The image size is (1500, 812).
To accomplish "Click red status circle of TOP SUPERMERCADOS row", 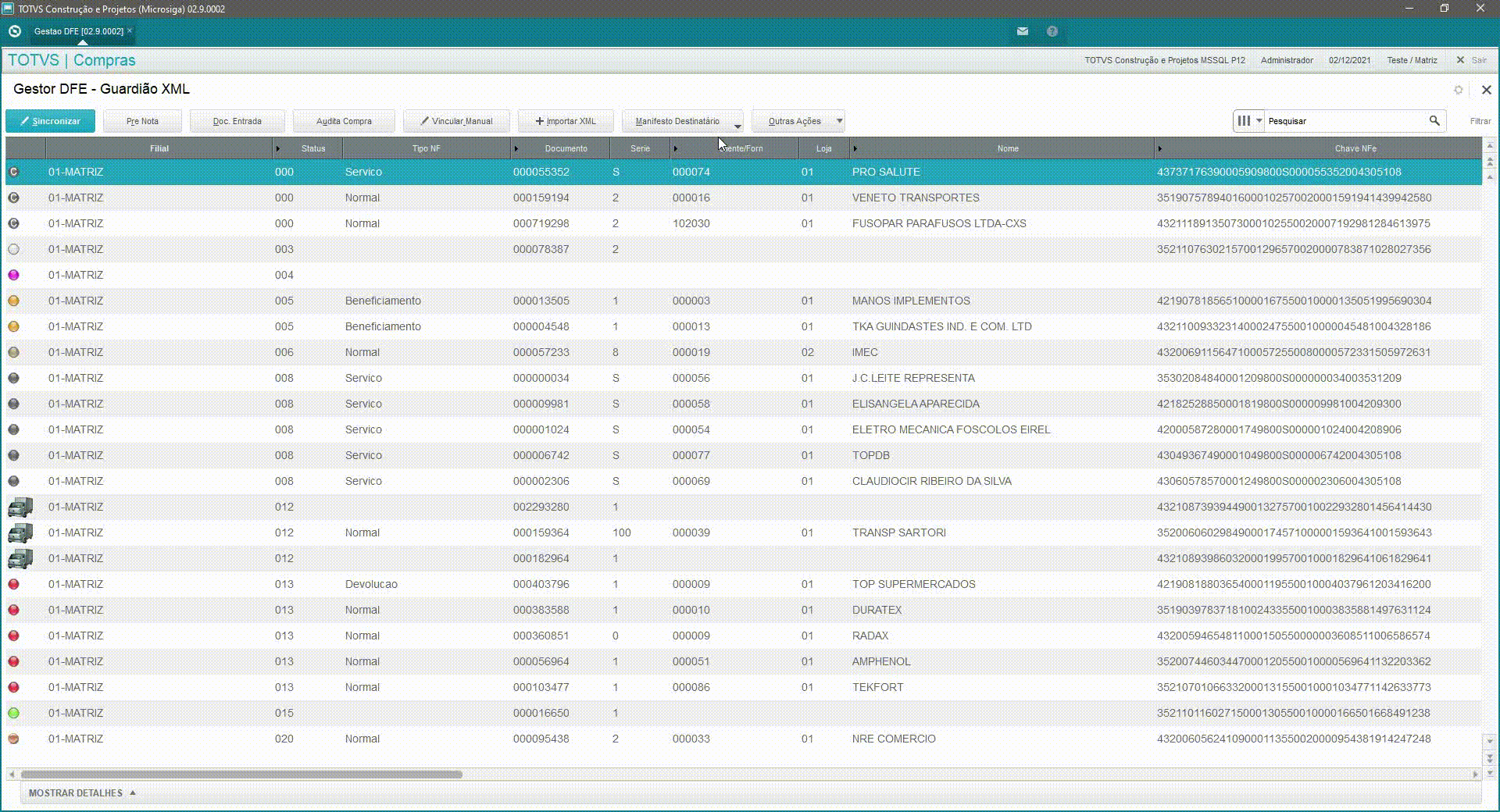I will coord(13,584).
